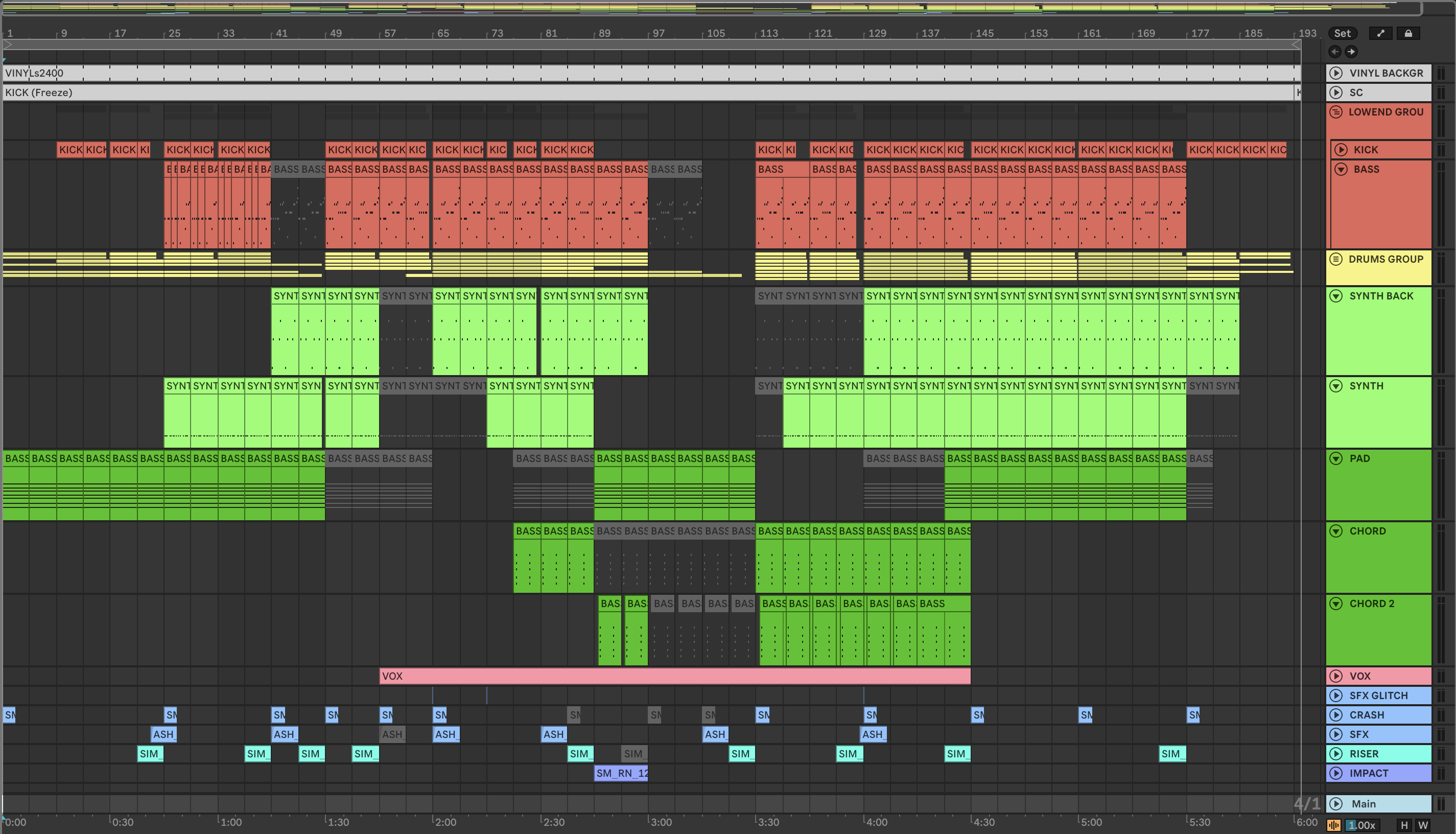Collapse the DRUMS GROUP fold button

(1336, 259)
